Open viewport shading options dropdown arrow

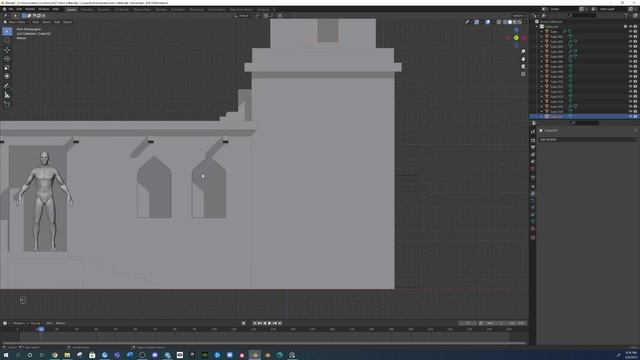coord(524,22)
